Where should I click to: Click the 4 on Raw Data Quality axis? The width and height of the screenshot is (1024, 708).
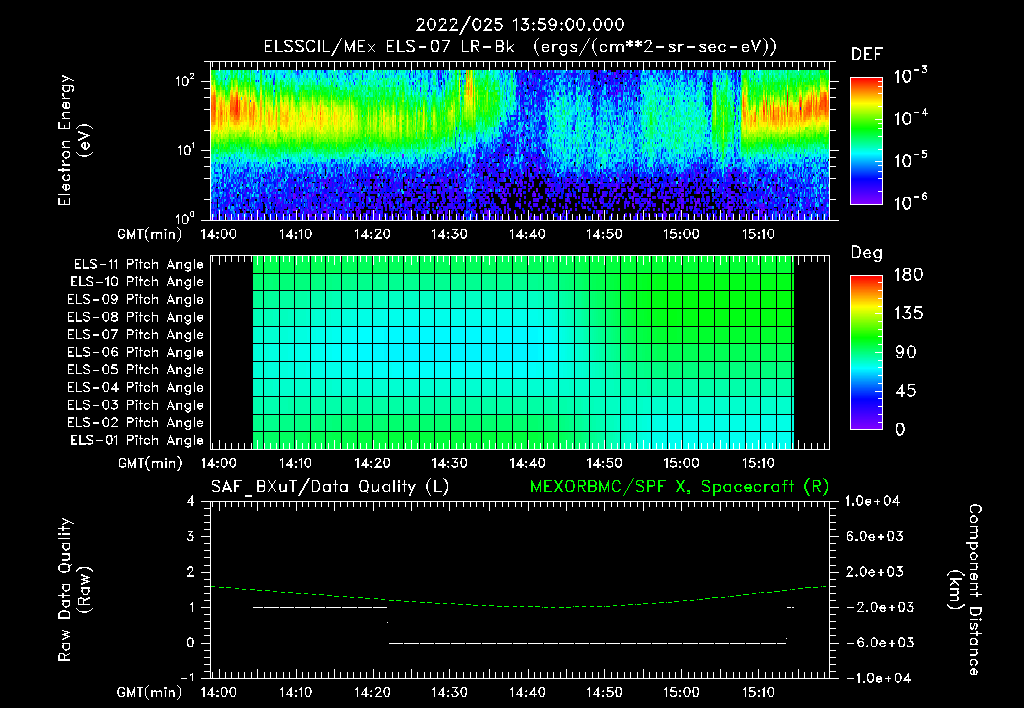click(191, 501)
